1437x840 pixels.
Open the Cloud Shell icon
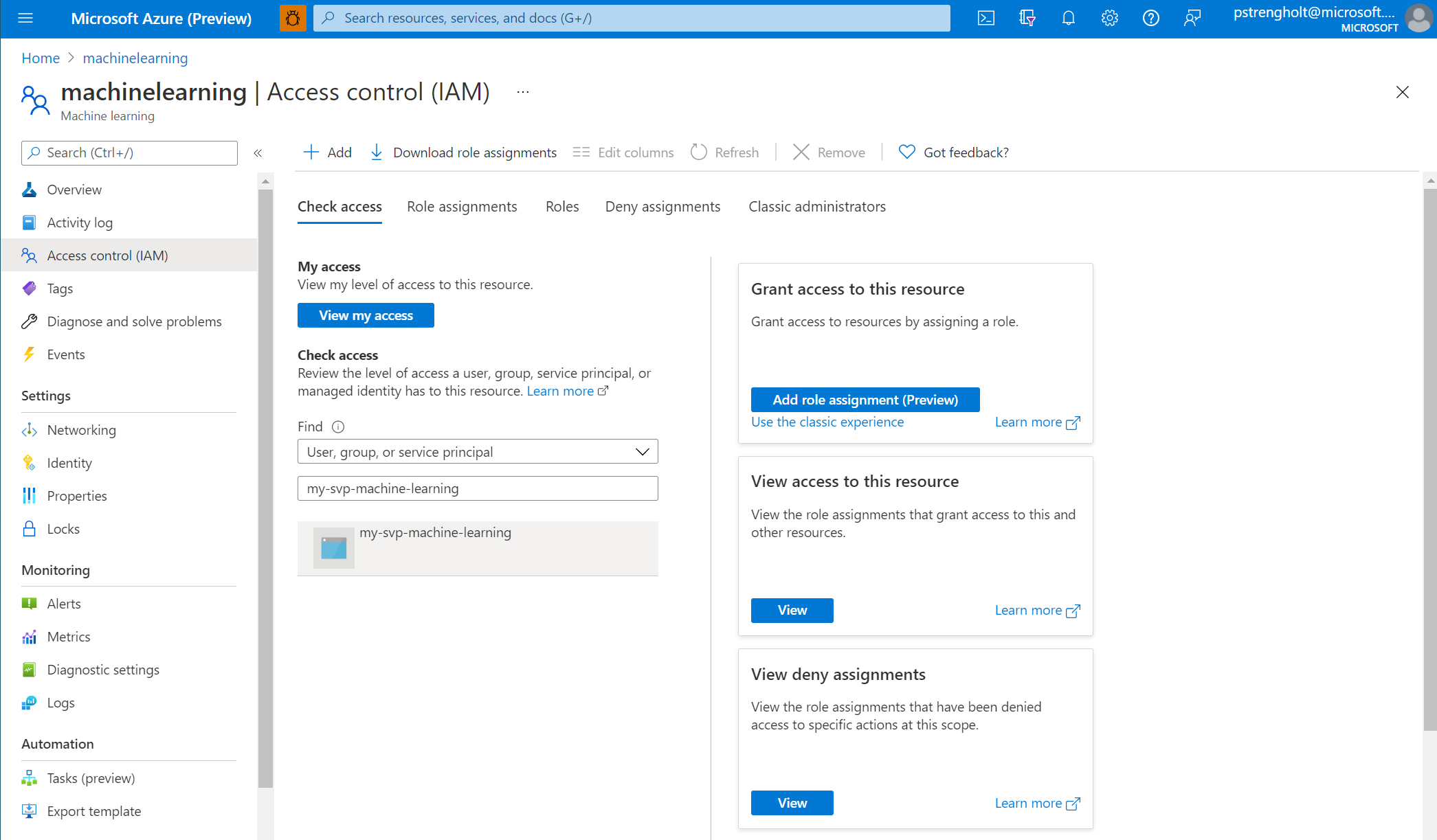[986, 19]
